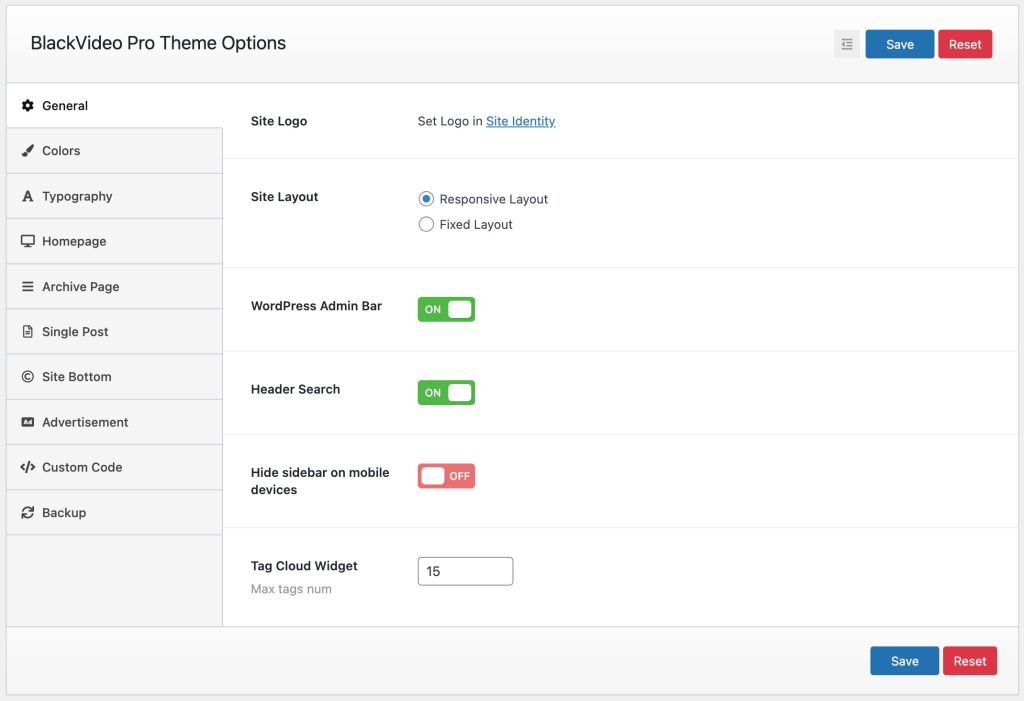Viewport: 1024px width, 701px height.
Task: Click the Site Logo label
Action: point(279,121)
